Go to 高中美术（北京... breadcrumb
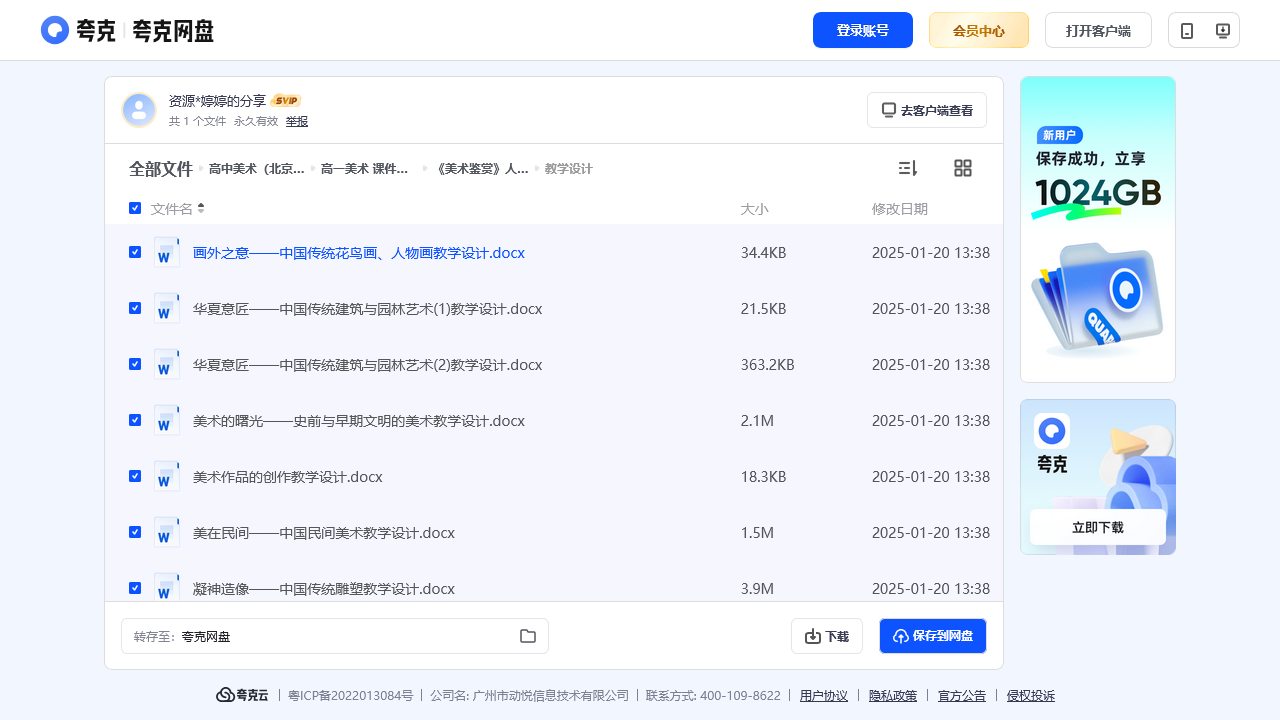Screen dimensions: 1280x720 point(257,169)
